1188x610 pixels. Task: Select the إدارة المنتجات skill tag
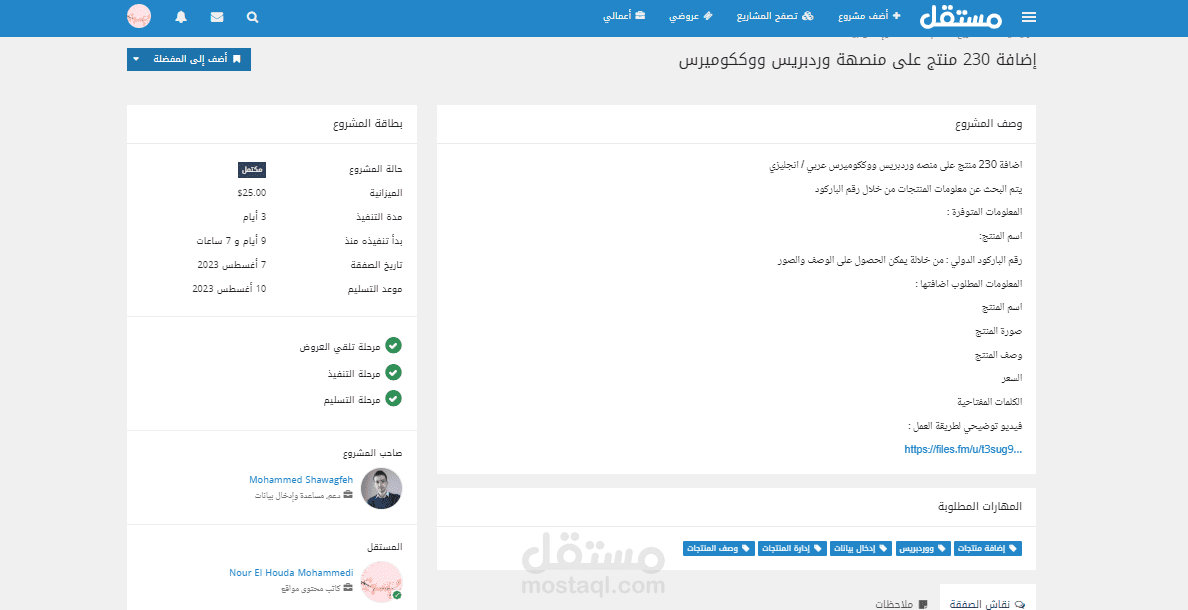click(792, 549)
